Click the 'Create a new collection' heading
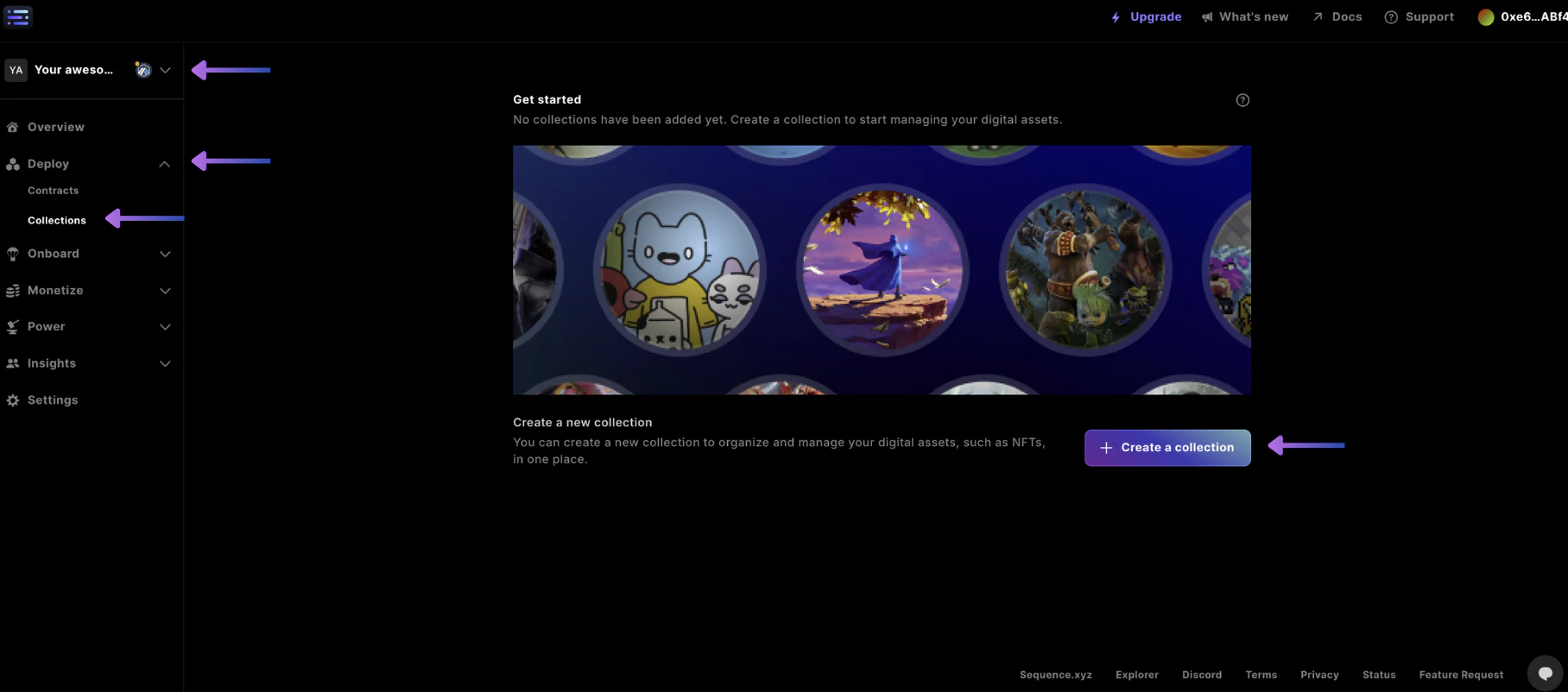This screenshot has width=1568, height=692. coord(583,423)
